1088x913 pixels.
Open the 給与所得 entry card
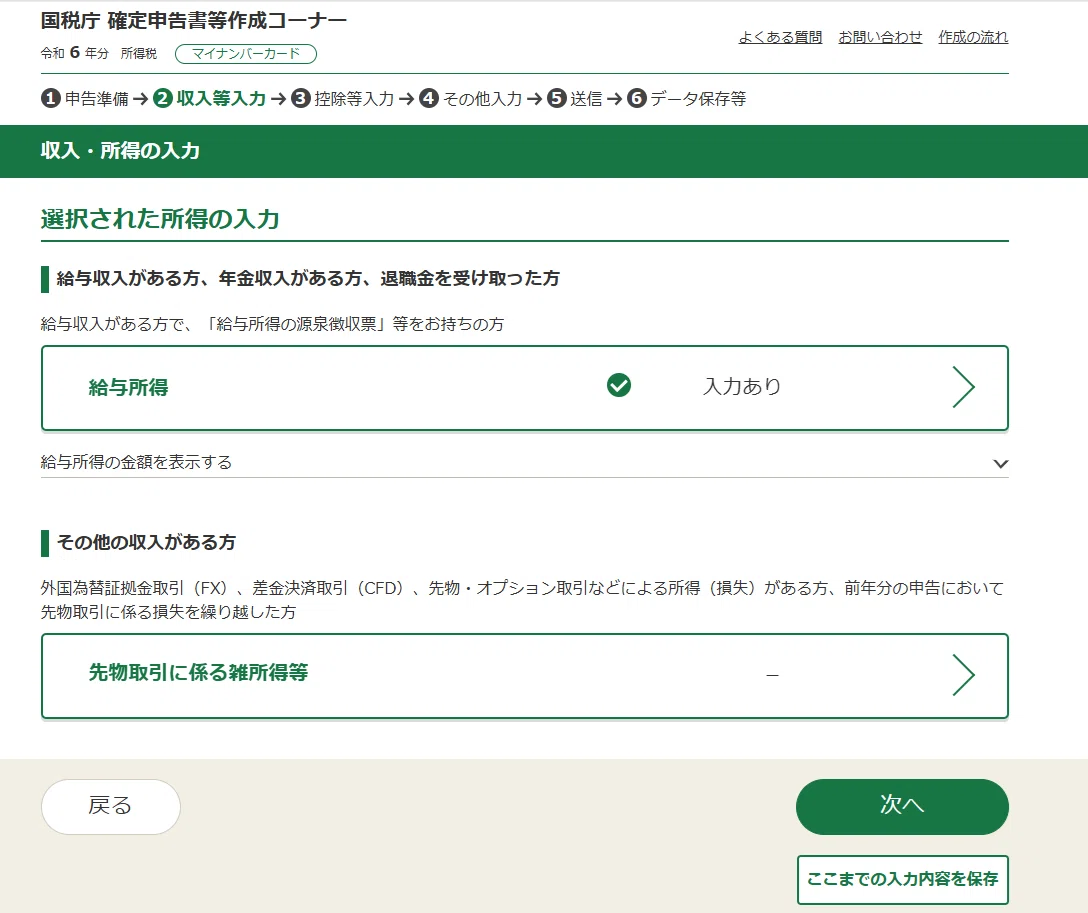(525, 388)
